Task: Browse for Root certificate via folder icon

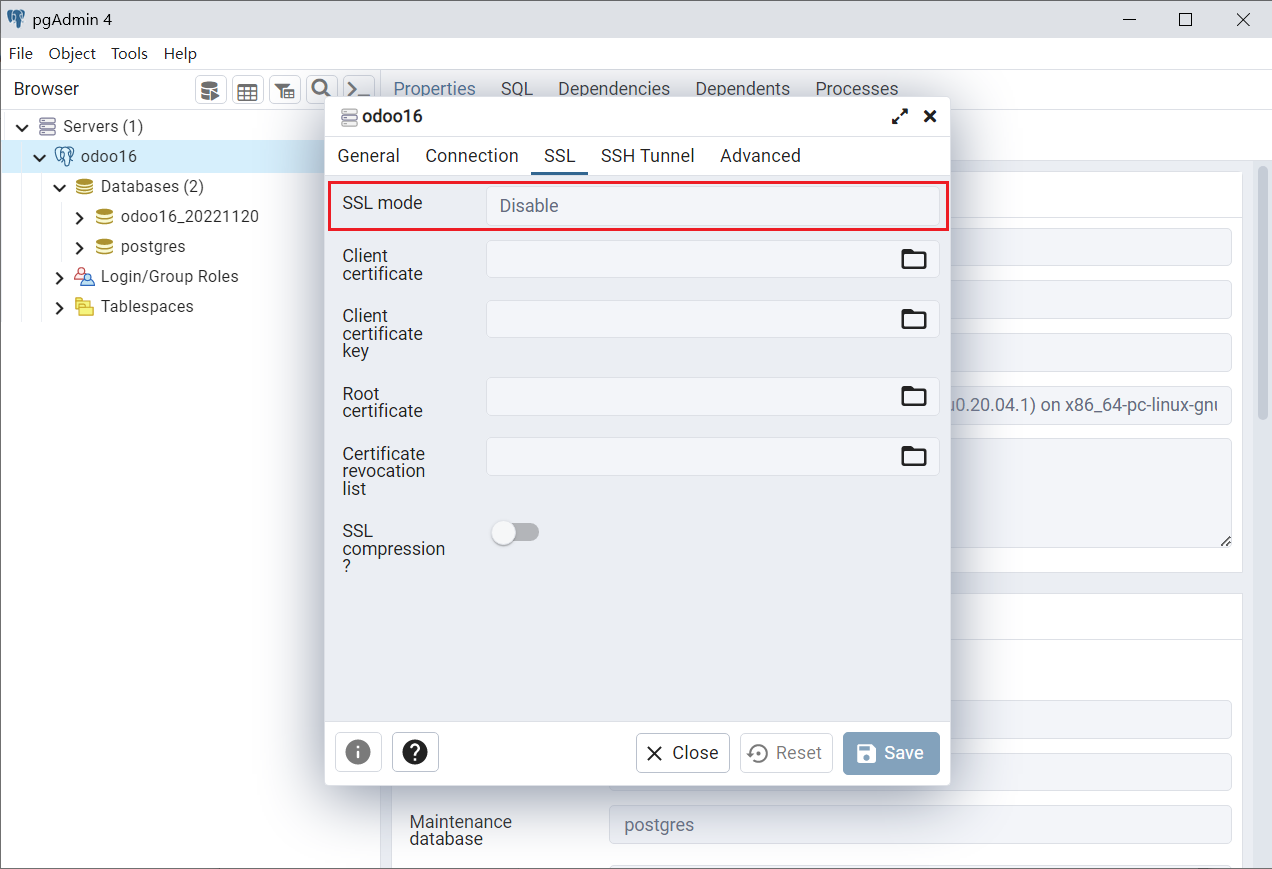Action: [914, 396]
